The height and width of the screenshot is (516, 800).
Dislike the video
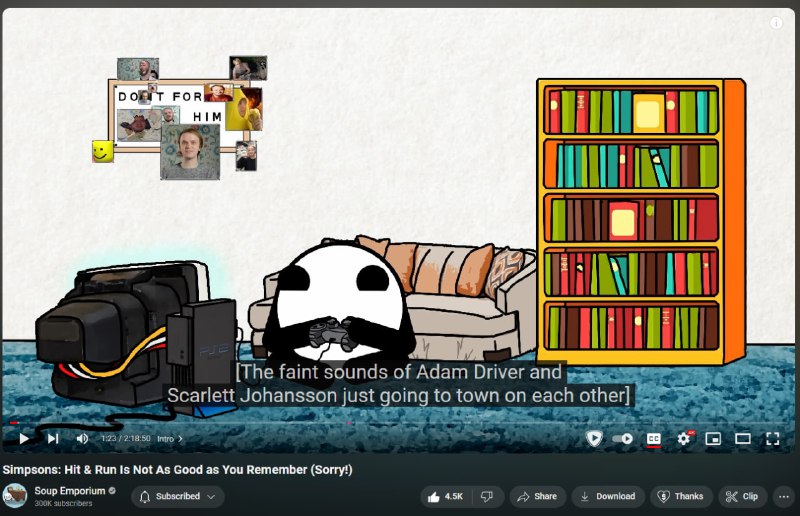[x=487, y=496]
